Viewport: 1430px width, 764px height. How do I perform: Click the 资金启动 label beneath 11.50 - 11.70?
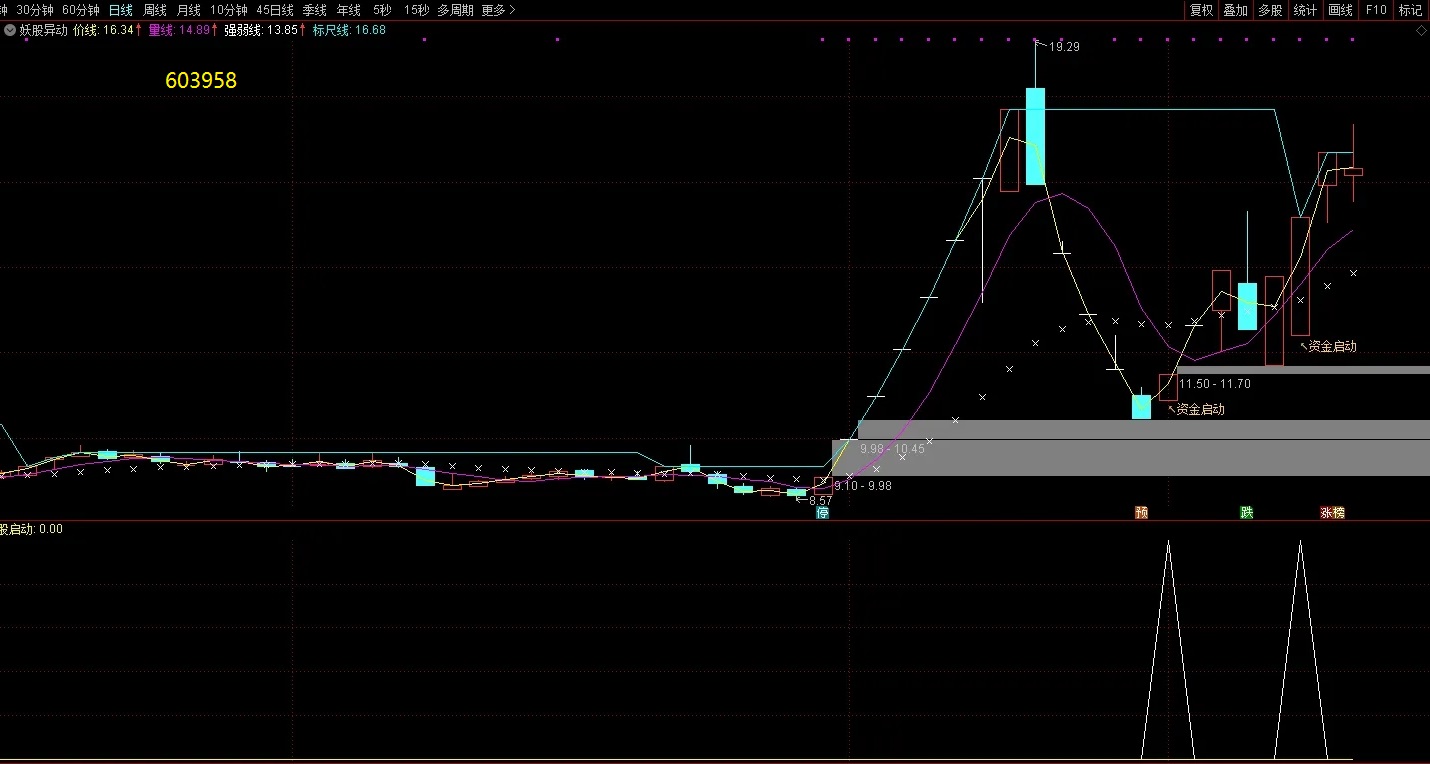(1200, 409)
